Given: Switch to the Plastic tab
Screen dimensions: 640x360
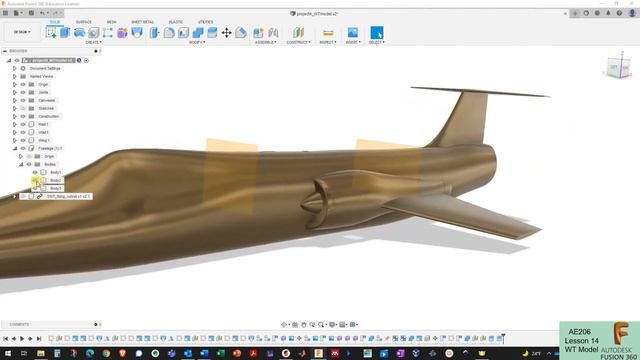Looking at the screenshot, I should click(x=176, y=22).
